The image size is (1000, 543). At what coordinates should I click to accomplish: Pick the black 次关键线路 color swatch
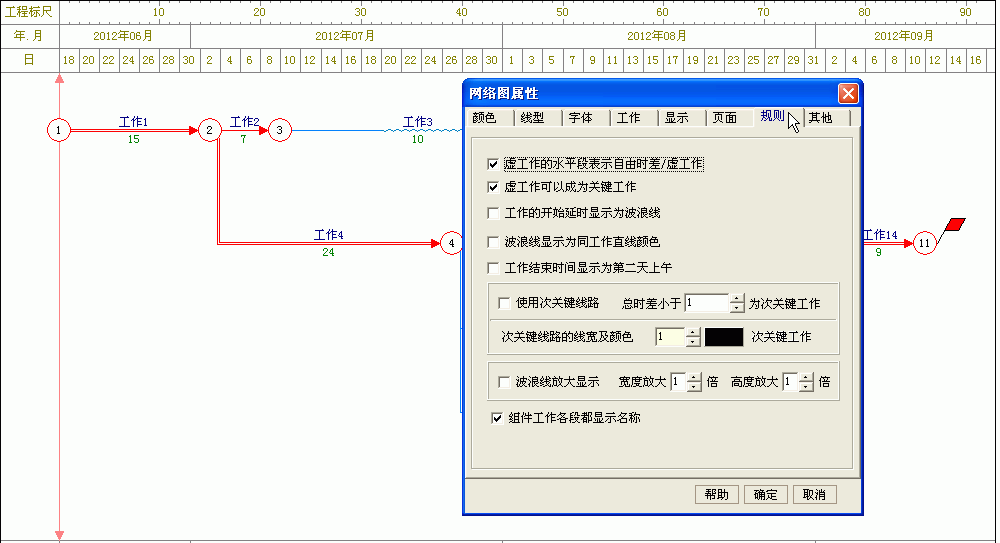click(x=724, y=337)
